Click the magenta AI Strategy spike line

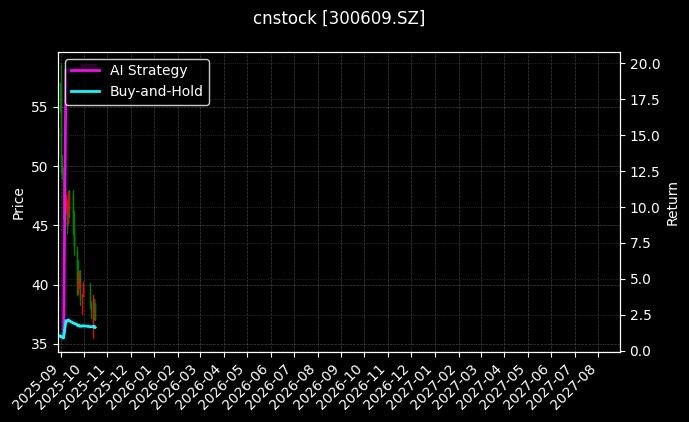(65, 150)
